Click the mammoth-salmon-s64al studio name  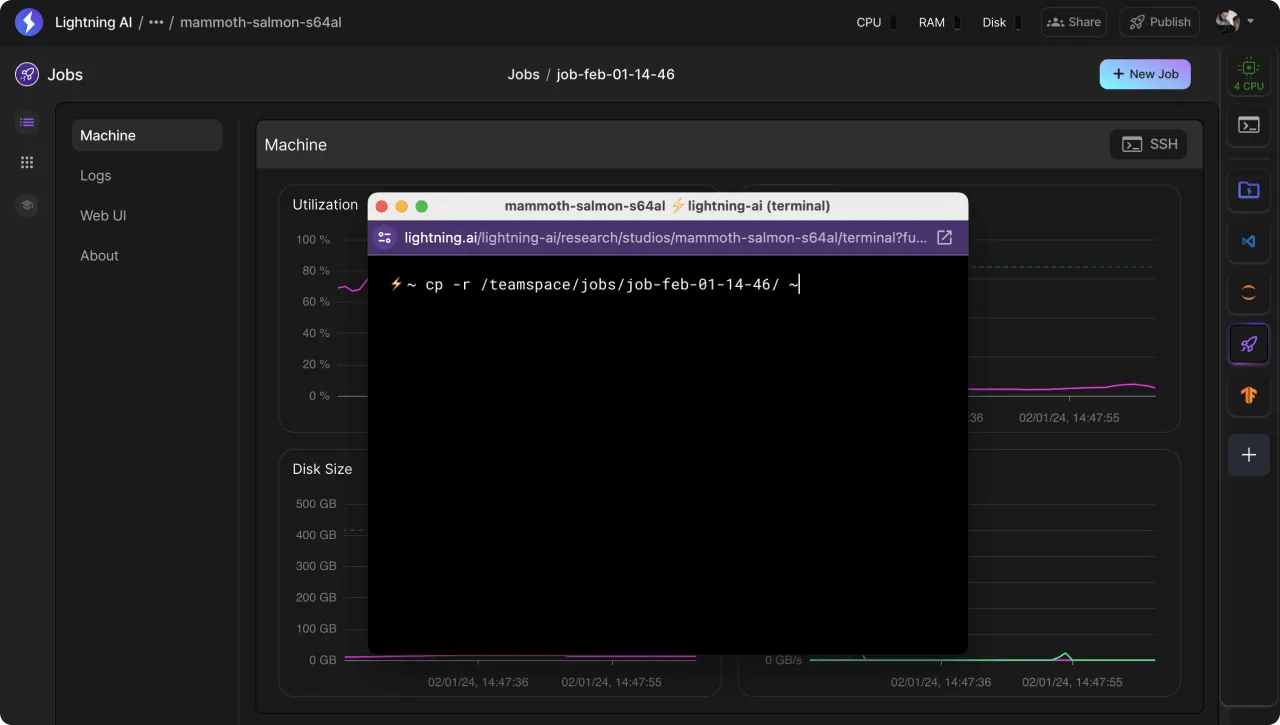(261, 22)
